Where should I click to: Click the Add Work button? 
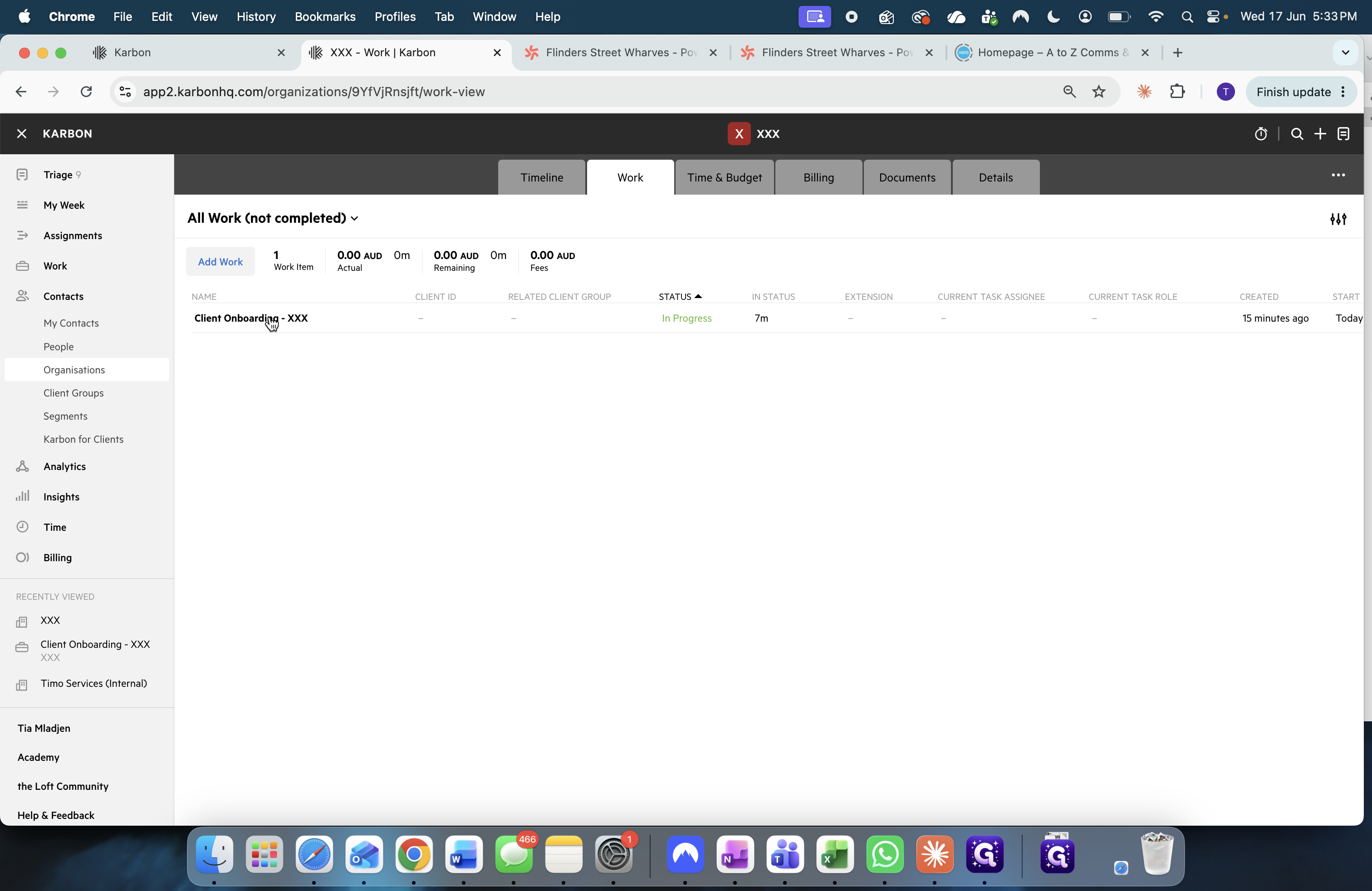tap(220, 262)
